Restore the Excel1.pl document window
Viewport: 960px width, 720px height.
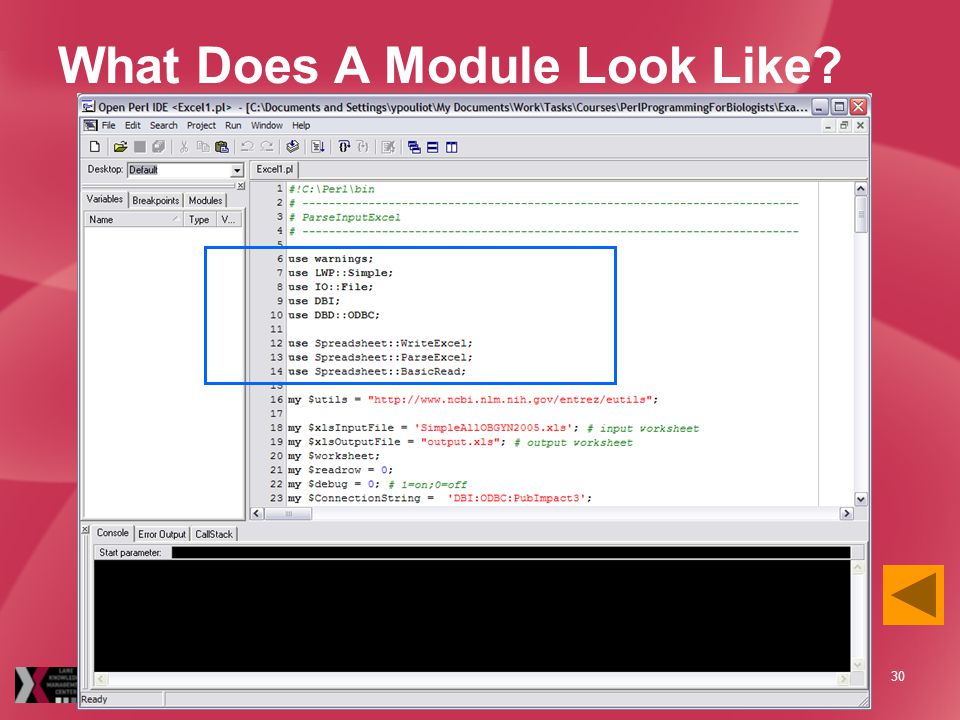(844, 126)
